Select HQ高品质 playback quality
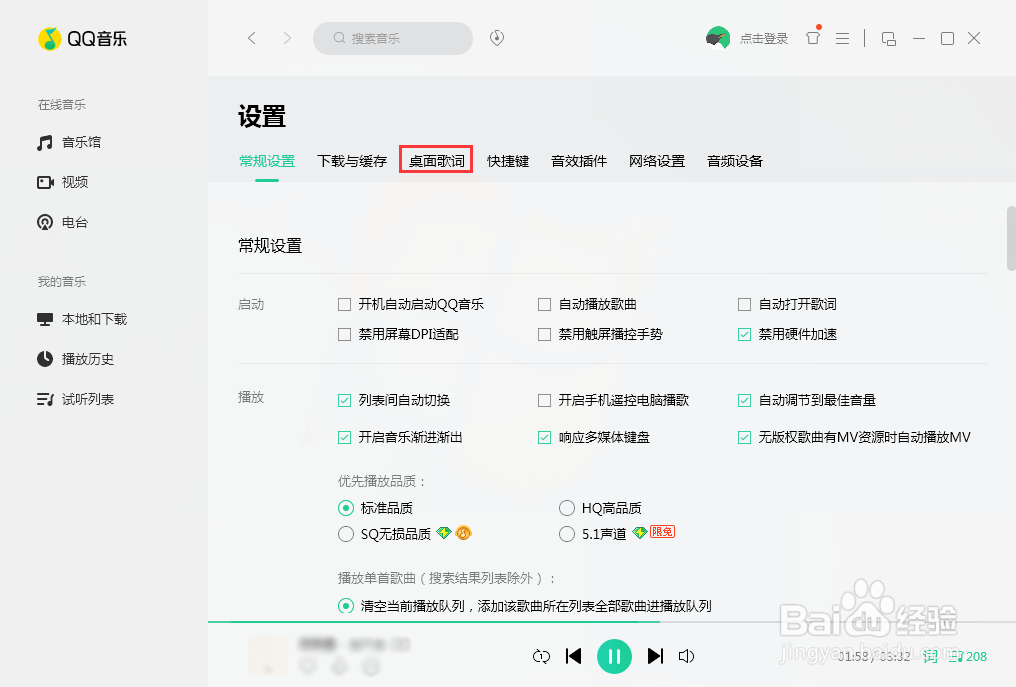The image size is (1016, 687). [567, 507]
